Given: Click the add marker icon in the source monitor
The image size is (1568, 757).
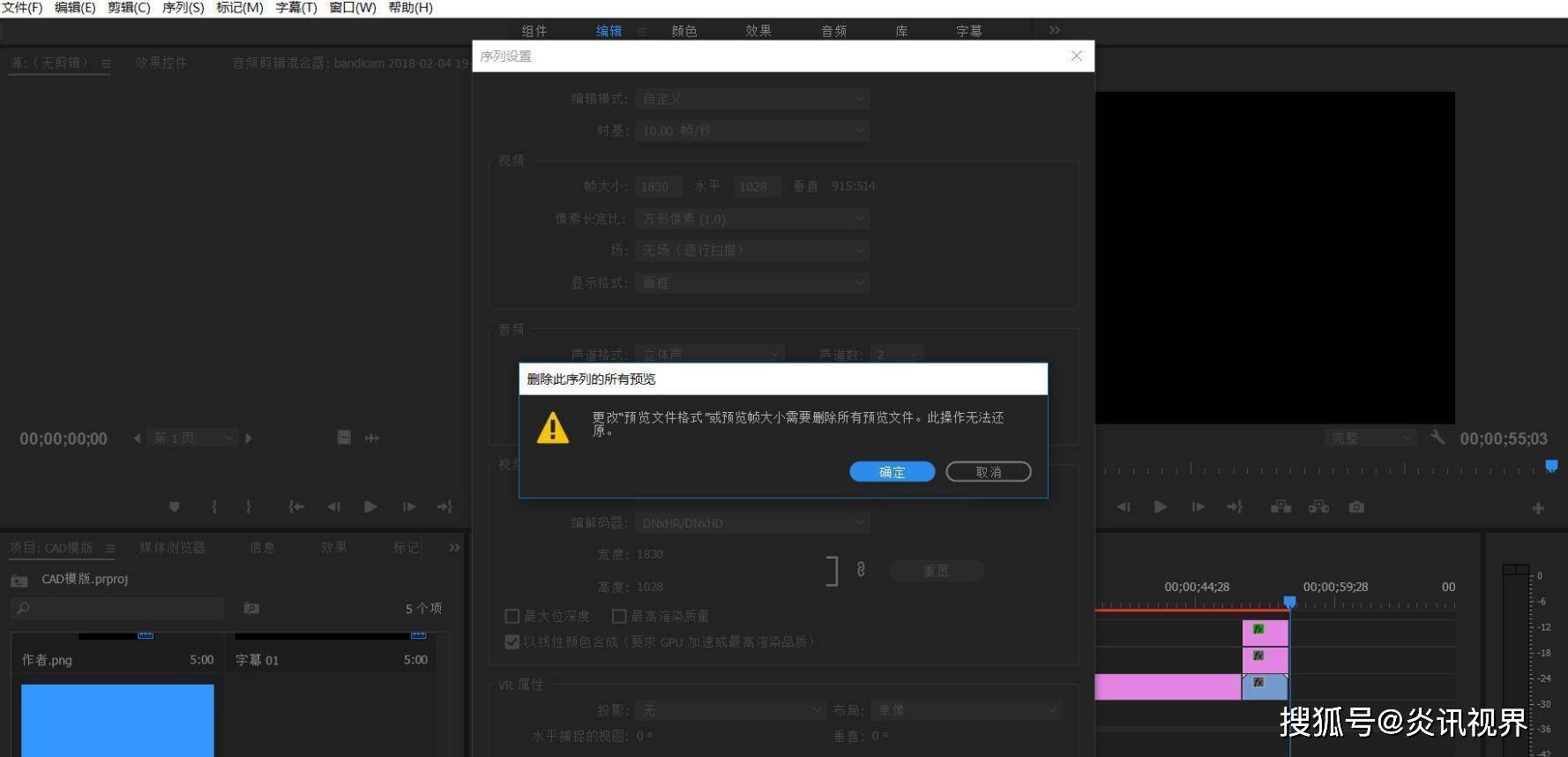Looking at the screenshot, I should click(175, 506).
